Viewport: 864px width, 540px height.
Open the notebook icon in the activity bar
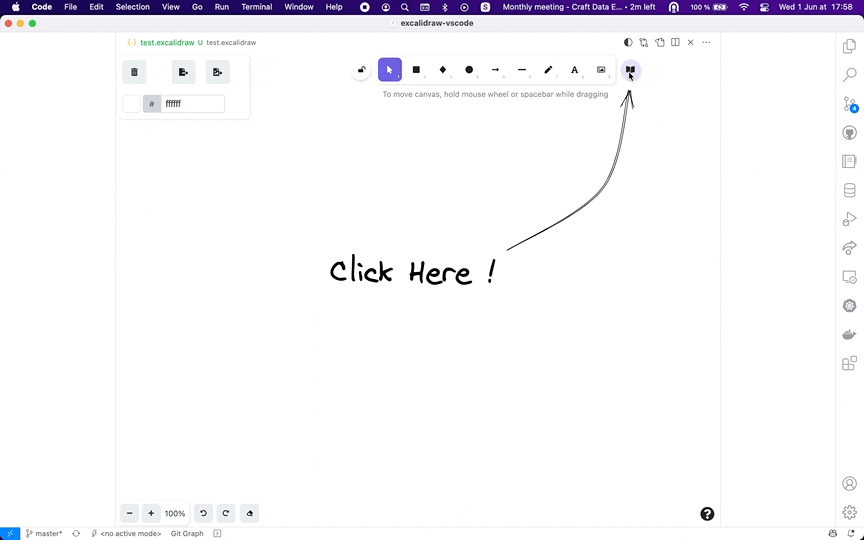coord(850,161)
